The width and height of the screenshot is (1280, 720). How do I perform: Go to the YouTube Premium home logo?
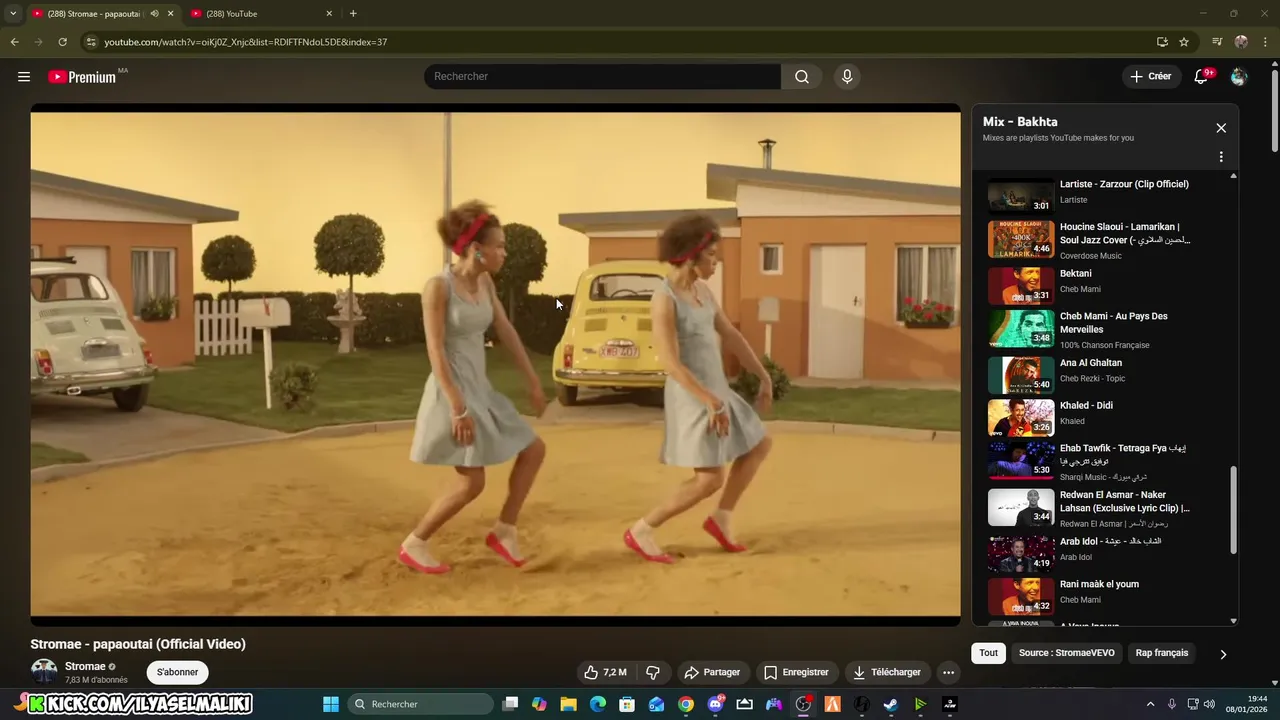[x=82, y=77]
